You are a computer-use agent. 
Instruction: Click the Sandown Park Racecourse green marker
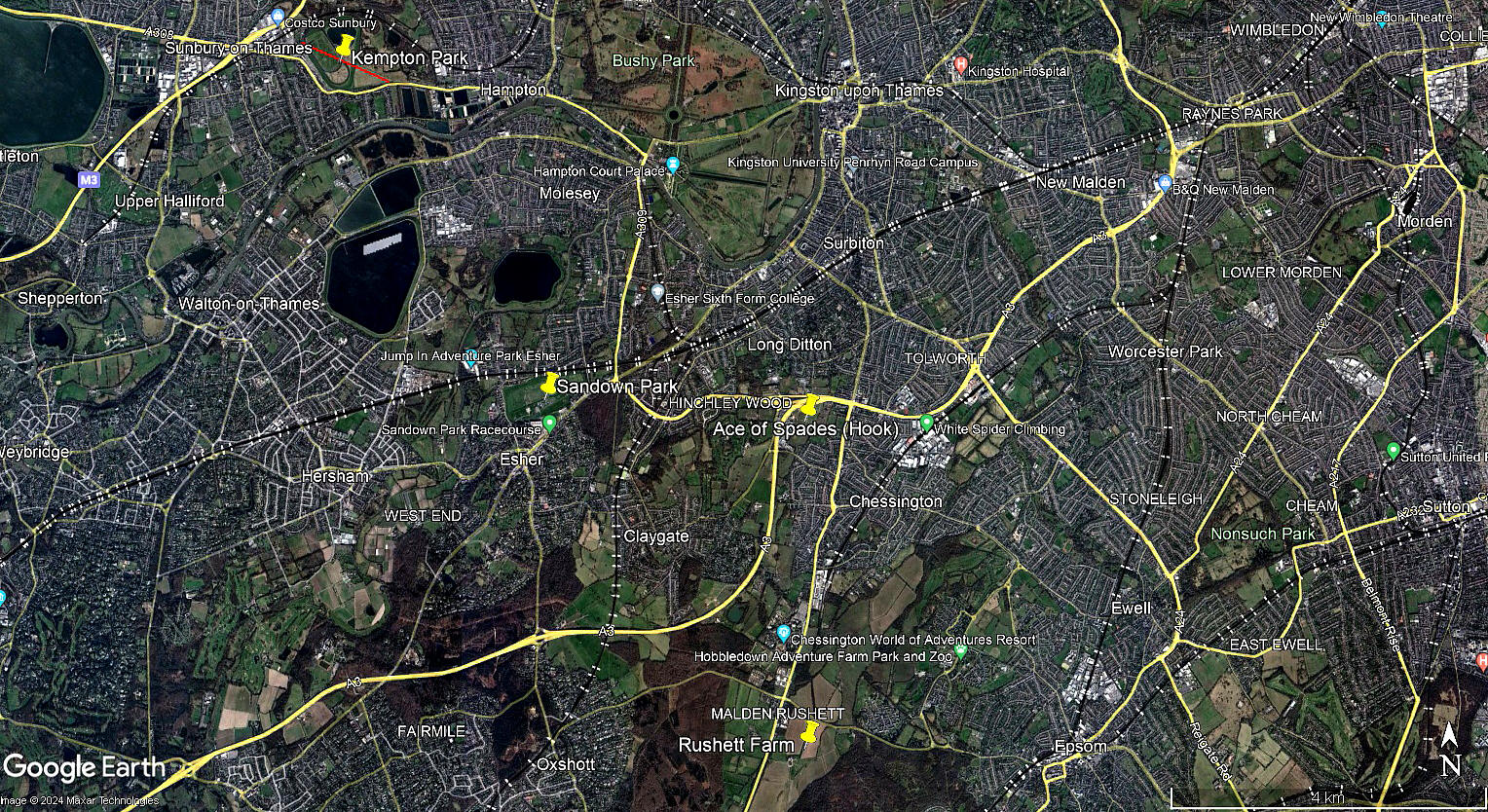click(x=549, y=424)
